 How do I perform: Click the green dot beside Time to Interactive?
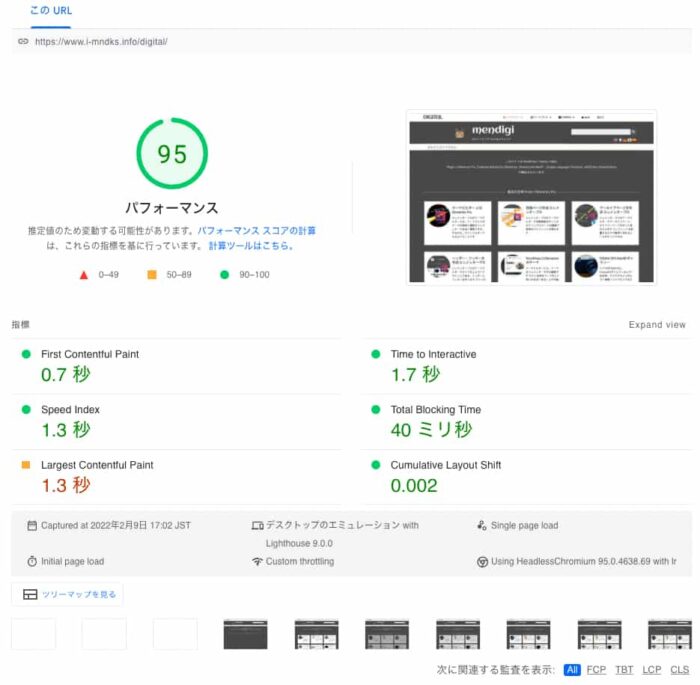[376, 354]
